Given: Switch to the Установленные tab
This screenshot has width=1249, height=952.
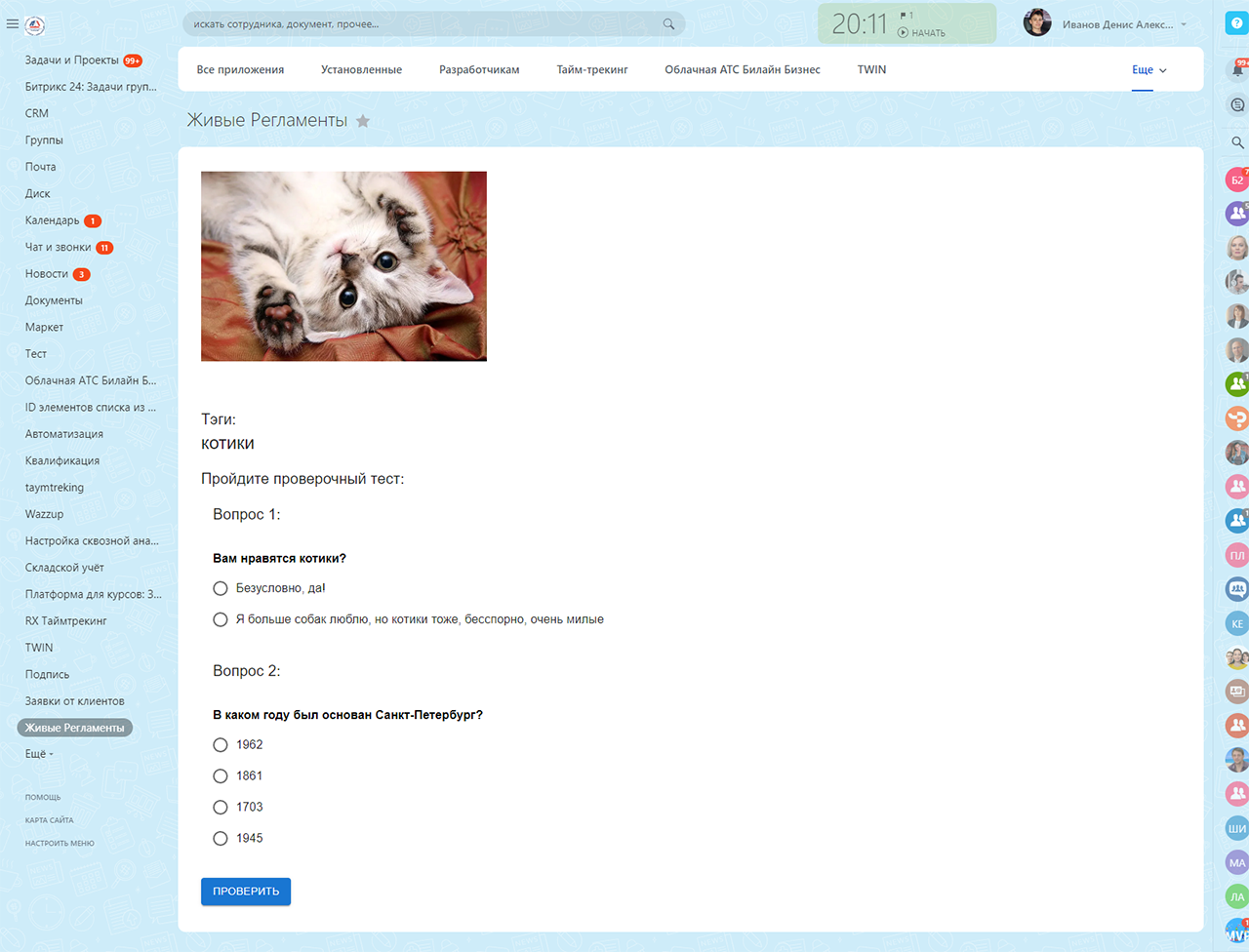Looking at the screenshot, I should pyautogui.click(x=361, y=69).
